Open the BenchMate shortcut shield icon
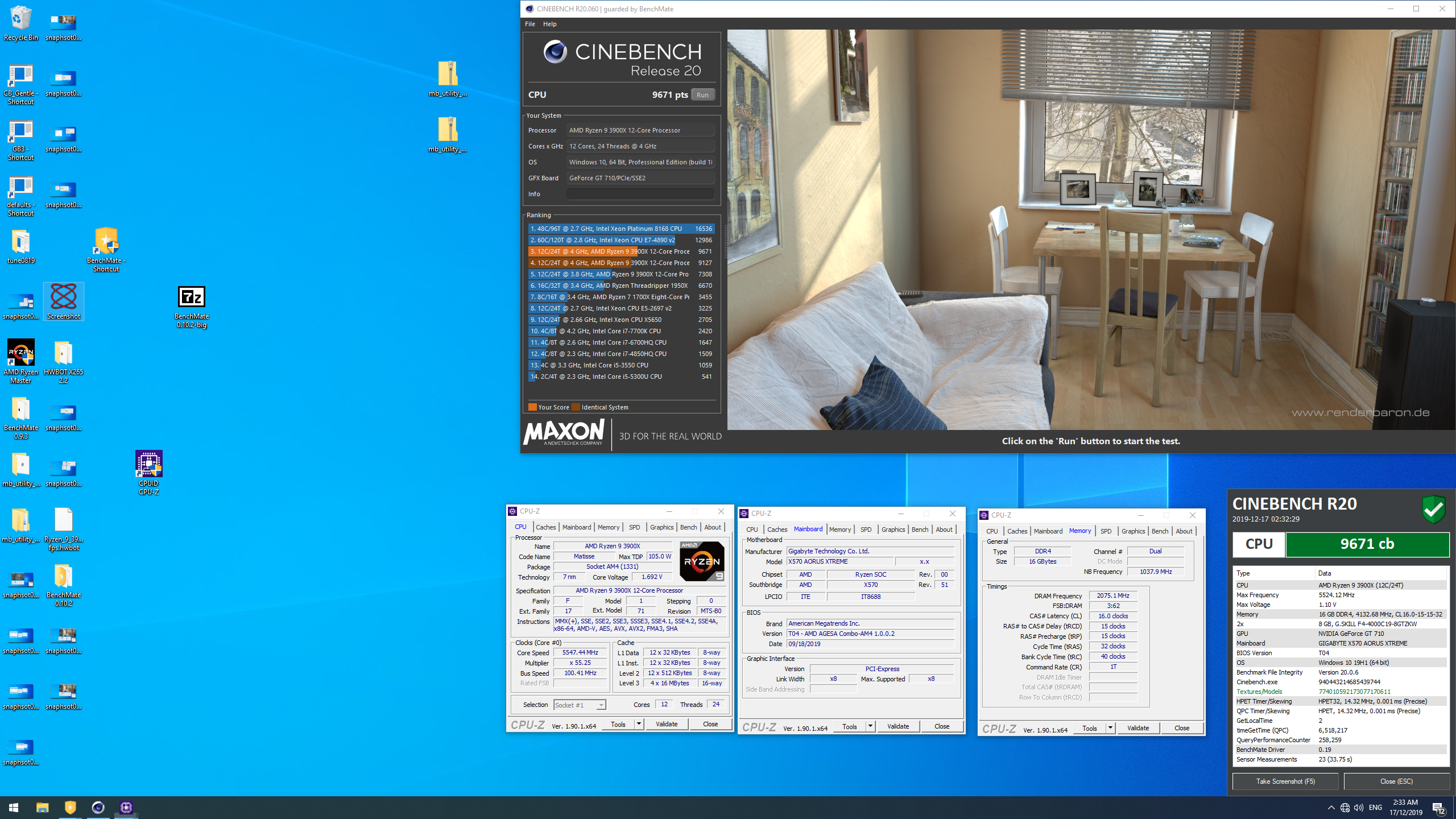Image resolution: width=1456 pixels, height=819 pixels. (x=106, y=249)
